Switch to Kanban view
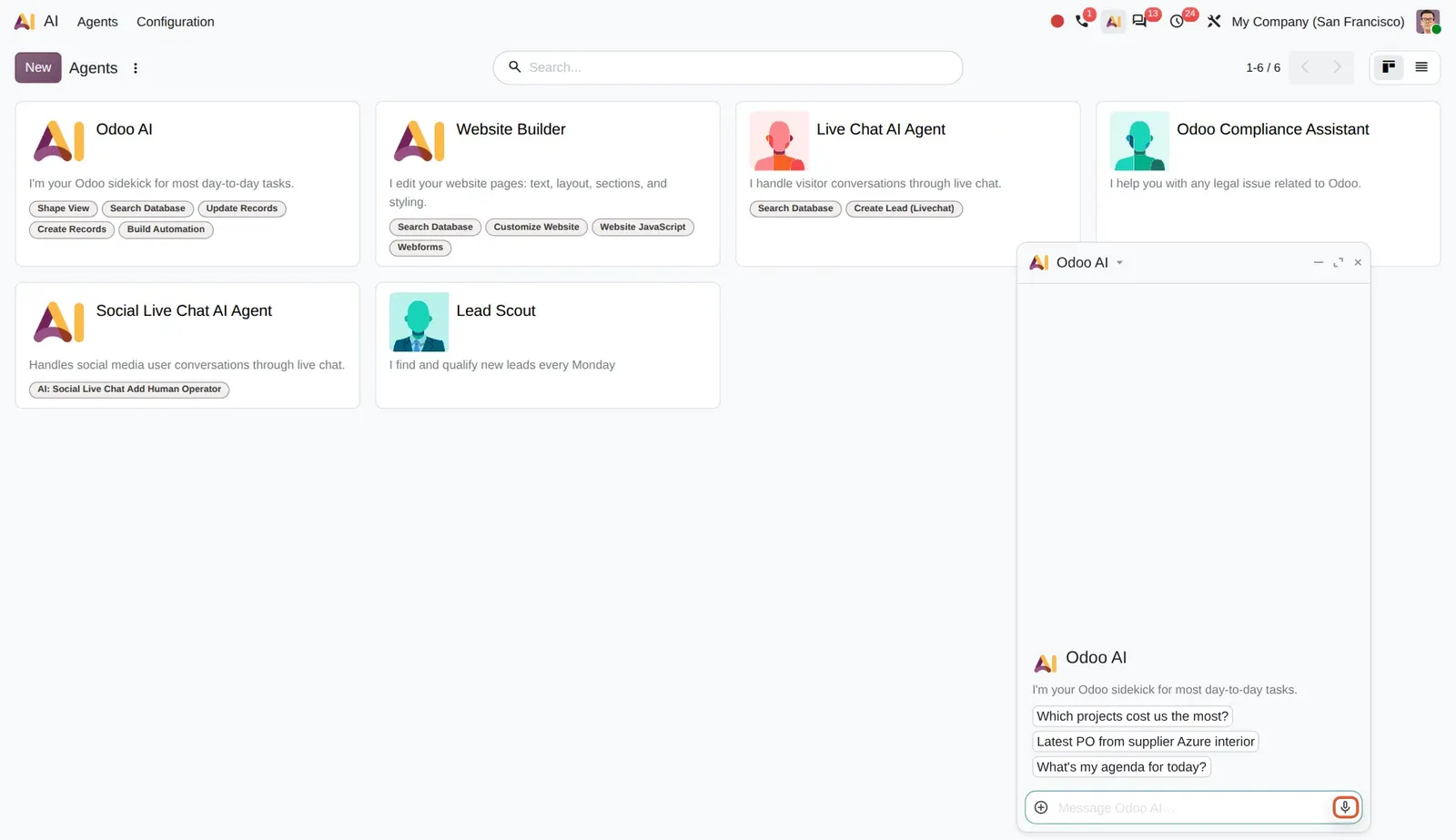1456x840 pixels. pyautogui.click(x=1389, y=67)
